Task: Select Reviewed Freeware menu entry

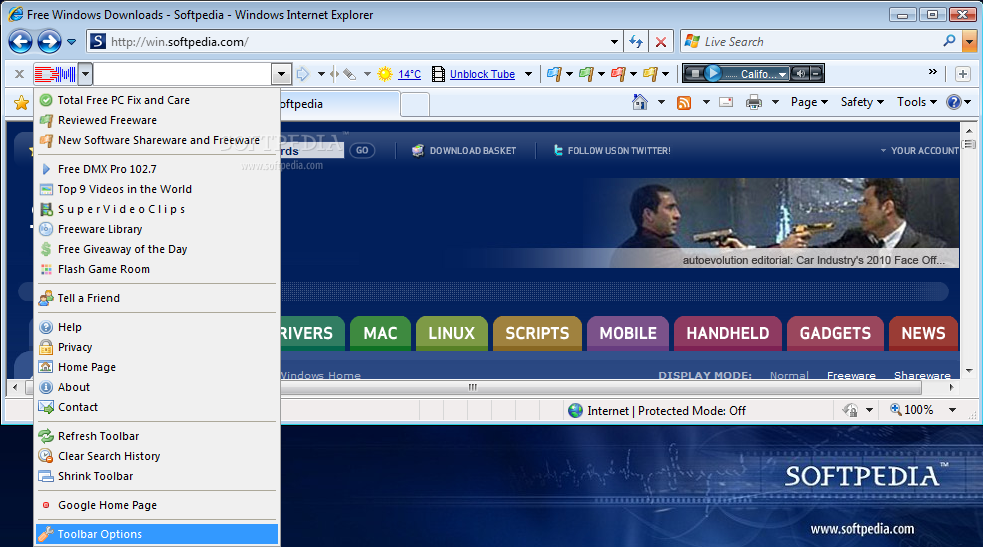Action: click(x=157, y=120)
